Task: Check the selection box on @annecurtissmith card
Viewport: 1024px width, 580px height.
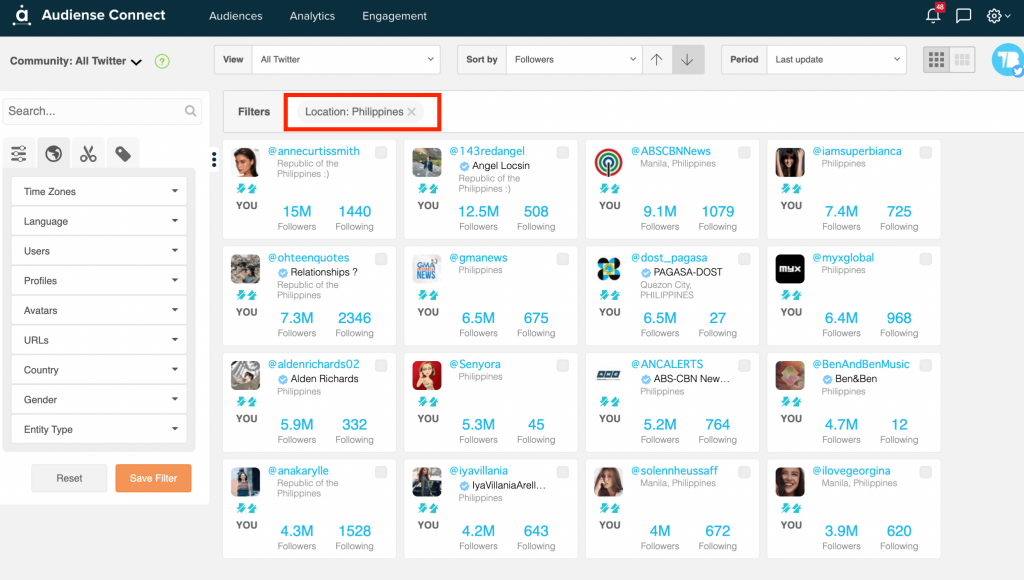Action: click(x=380, y=151)
